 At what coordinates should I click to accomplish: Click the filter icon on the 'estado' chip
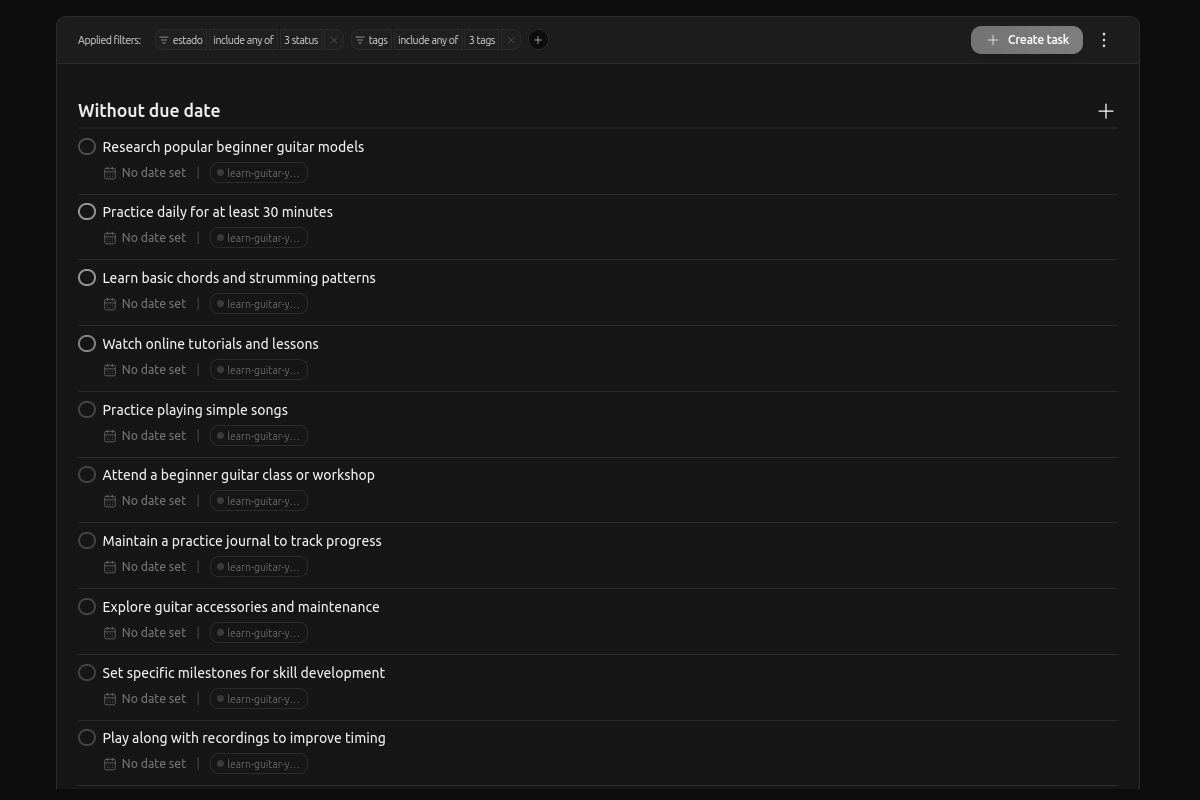pos(163,40)
